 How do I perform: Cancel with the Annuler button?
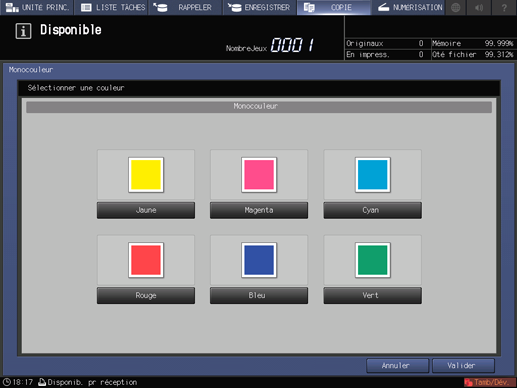pyautogui.click(x=397, y=366)
